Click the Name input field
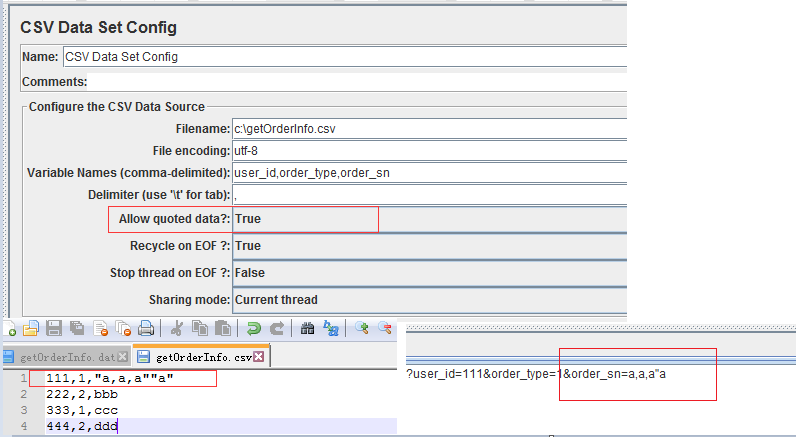 pyautogui.click(x=345, y=57)
